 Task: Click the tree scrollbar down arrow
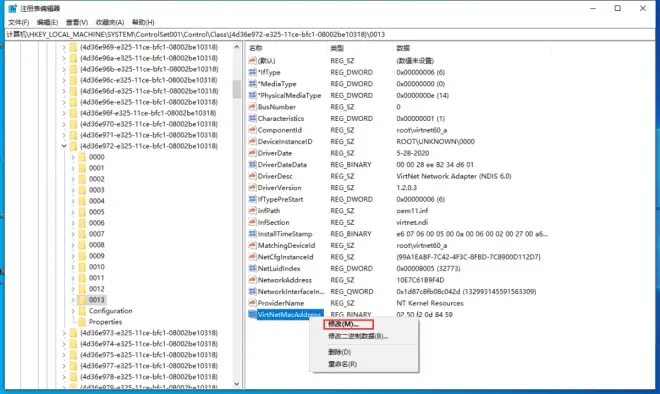click(237, 383)
